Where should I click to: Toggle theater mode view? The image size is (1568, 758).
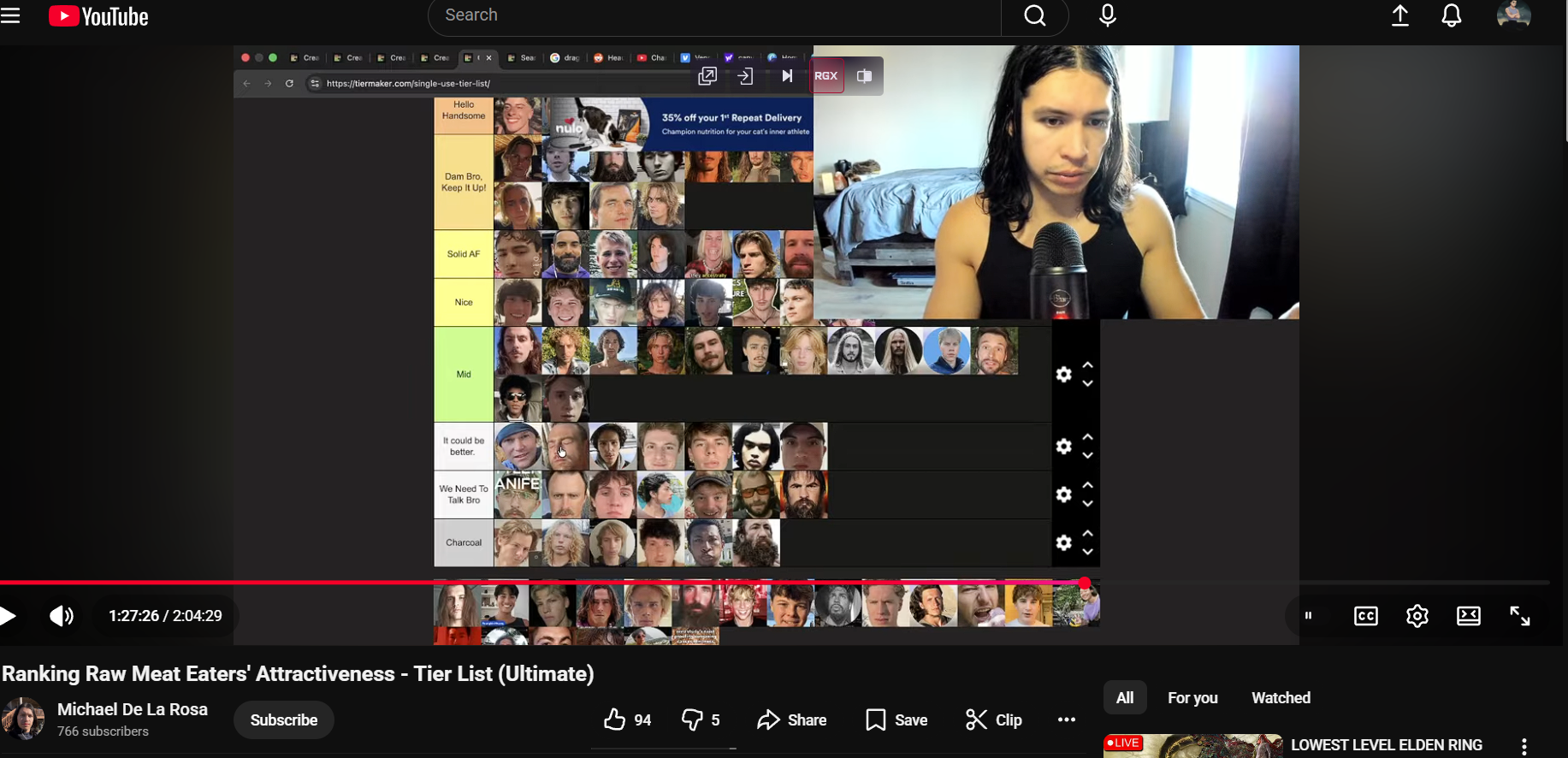[1469, 616]
